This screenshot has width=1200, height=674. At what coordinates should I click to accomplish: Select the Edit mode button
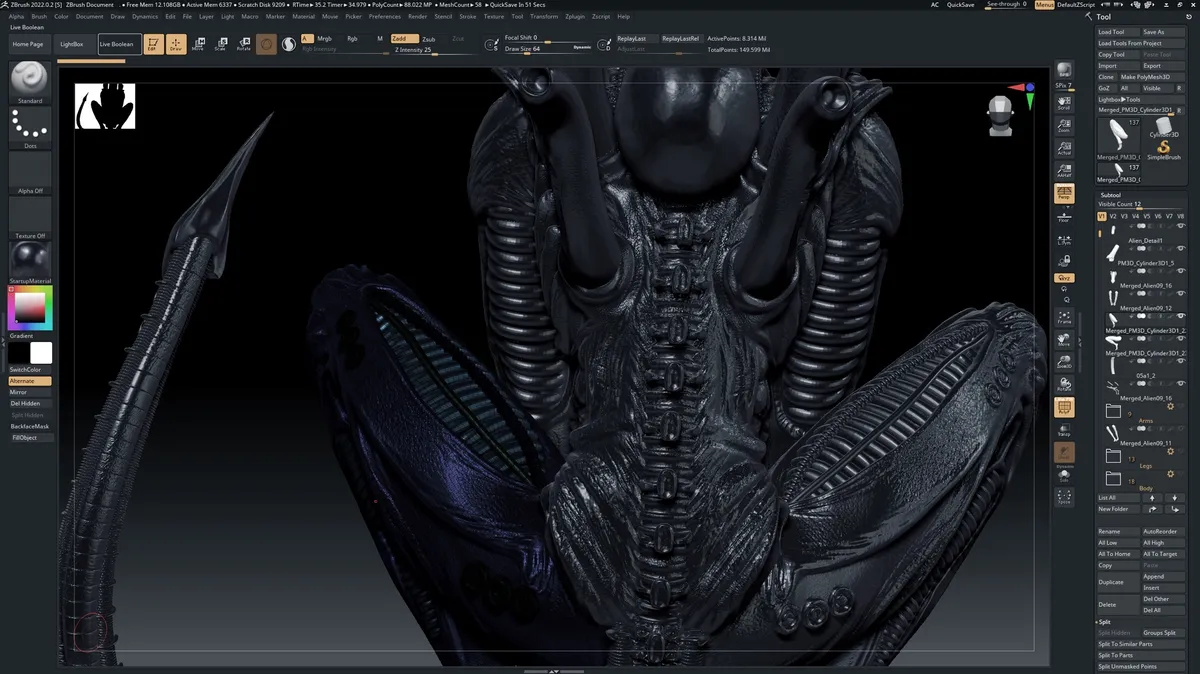(154, 44)
